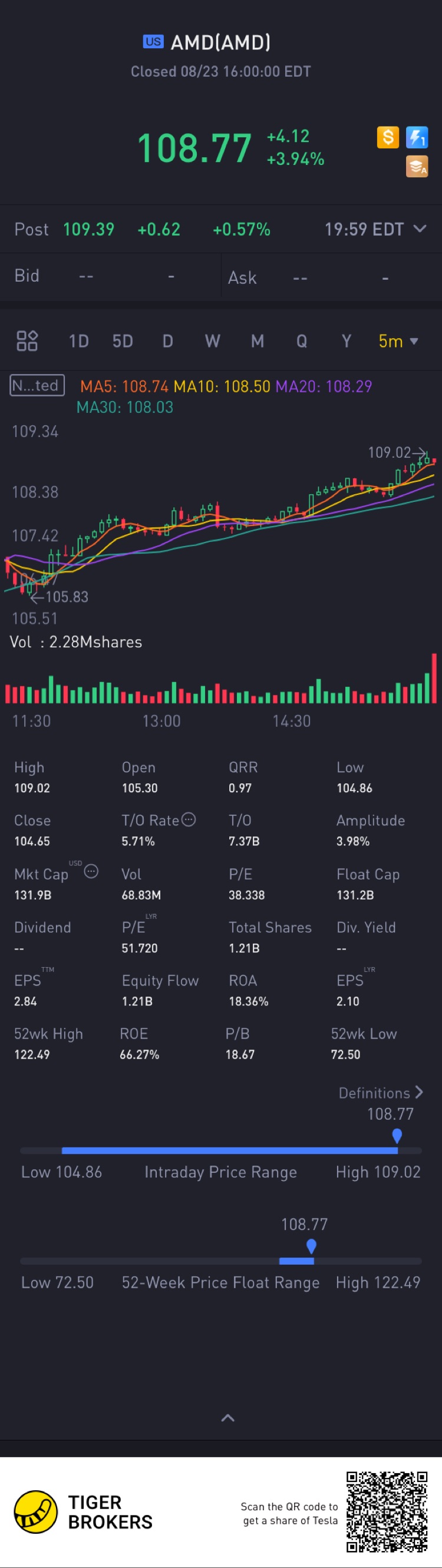Tap the tan stacked-layers badge
This screenshot has width=442, height=1568.
(x=417, y=166)
